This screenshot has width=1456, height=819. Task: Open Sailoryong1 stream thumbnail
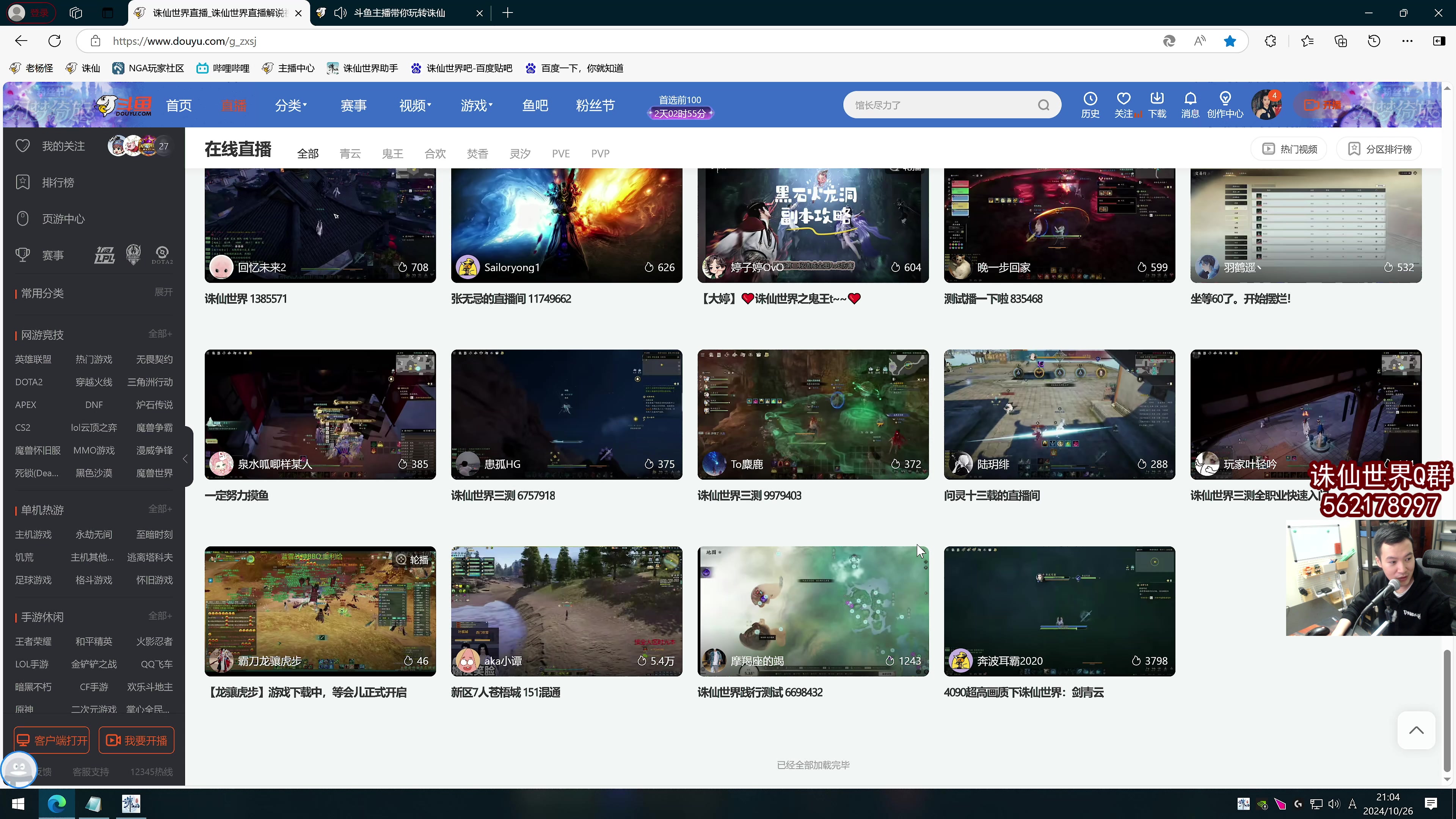pyautogui.click(x=566, y=226)
